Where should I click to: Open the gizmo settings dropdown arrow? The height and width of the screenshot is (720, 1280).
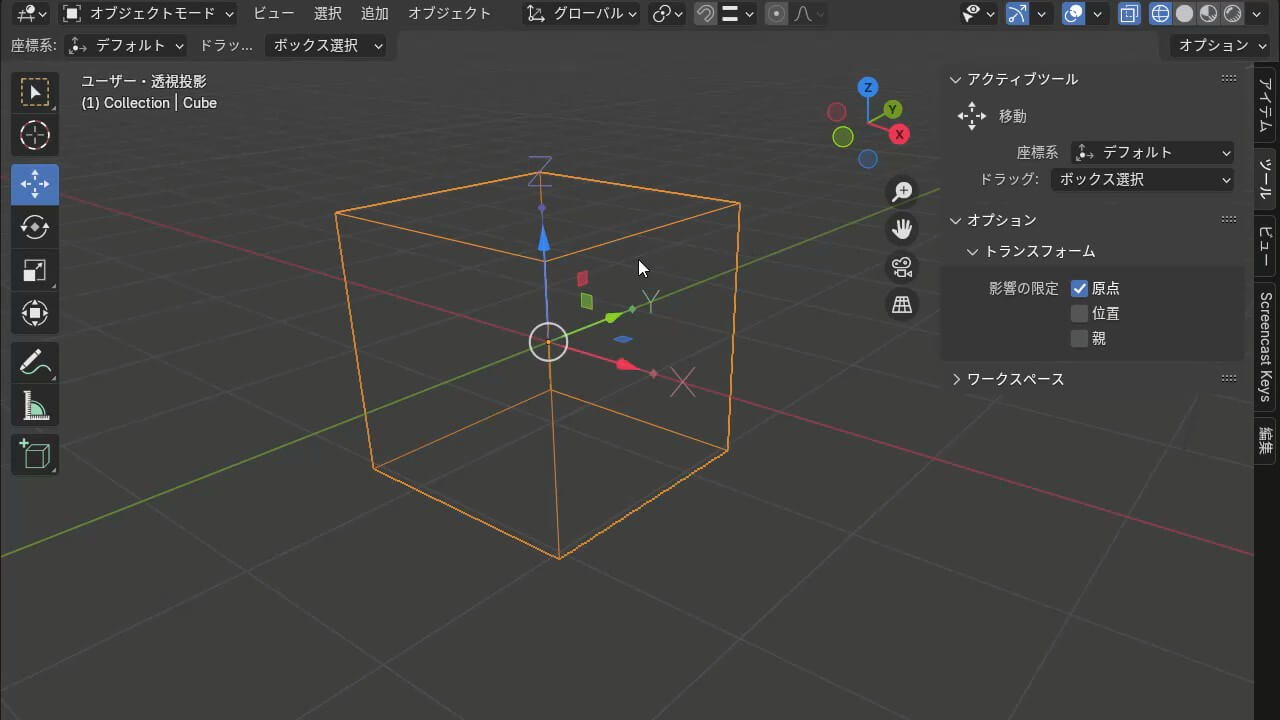click(x=1043, y=14)
